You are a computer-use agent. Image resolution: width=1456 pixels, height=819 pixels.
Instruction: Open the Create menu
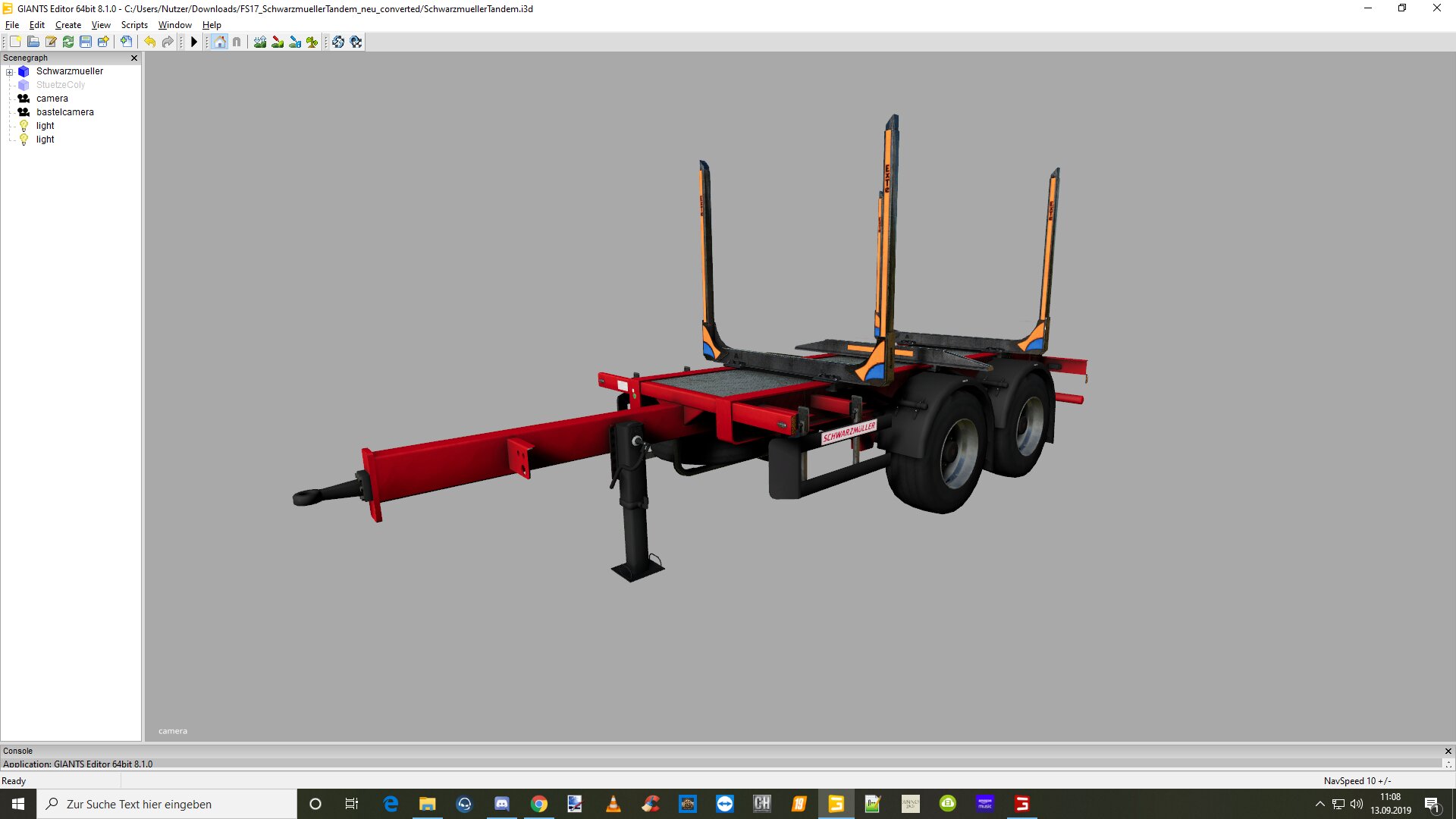(67, 25)
